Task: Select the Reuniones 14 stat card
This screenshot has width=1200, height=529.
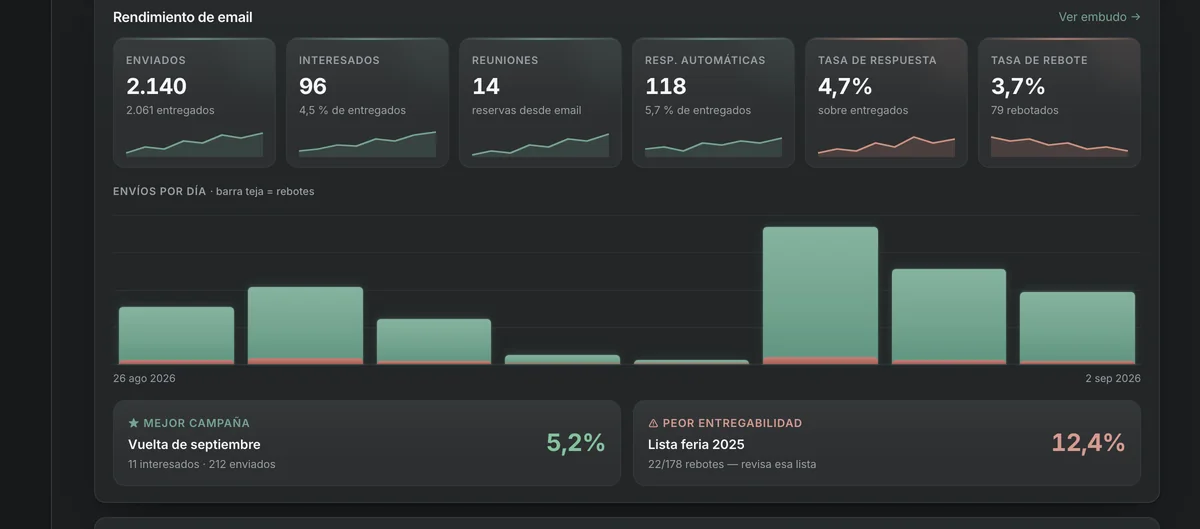Action: (x=540, y=102)
